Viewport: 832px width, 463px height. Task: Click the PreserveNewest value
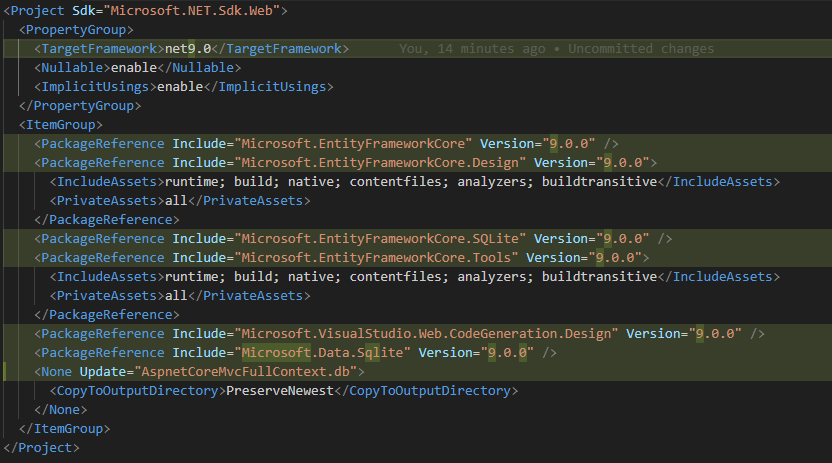click(x=280, y=391)
